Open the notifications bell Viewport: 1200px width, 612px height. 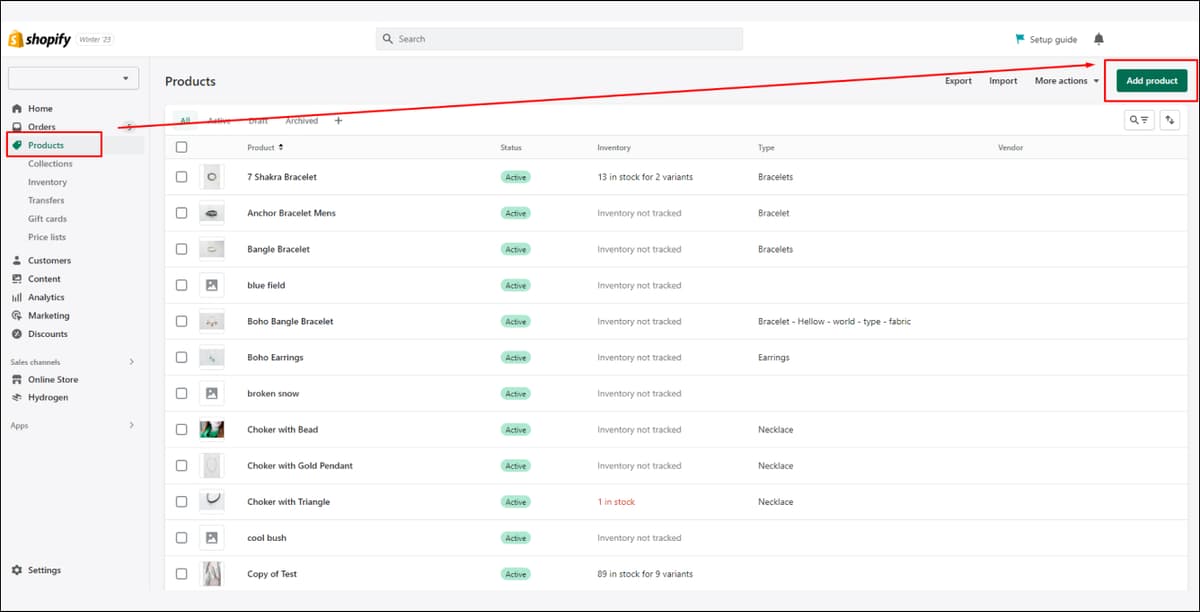[1099, 39]
